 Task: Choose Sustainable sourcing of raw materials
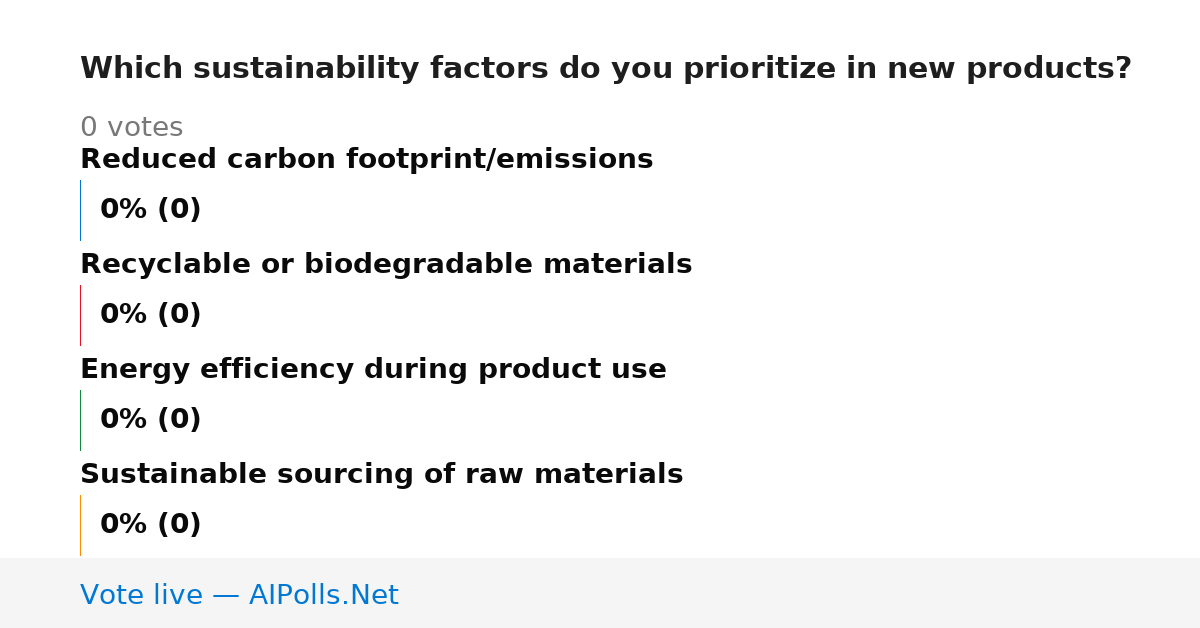(x=381, y=475)
